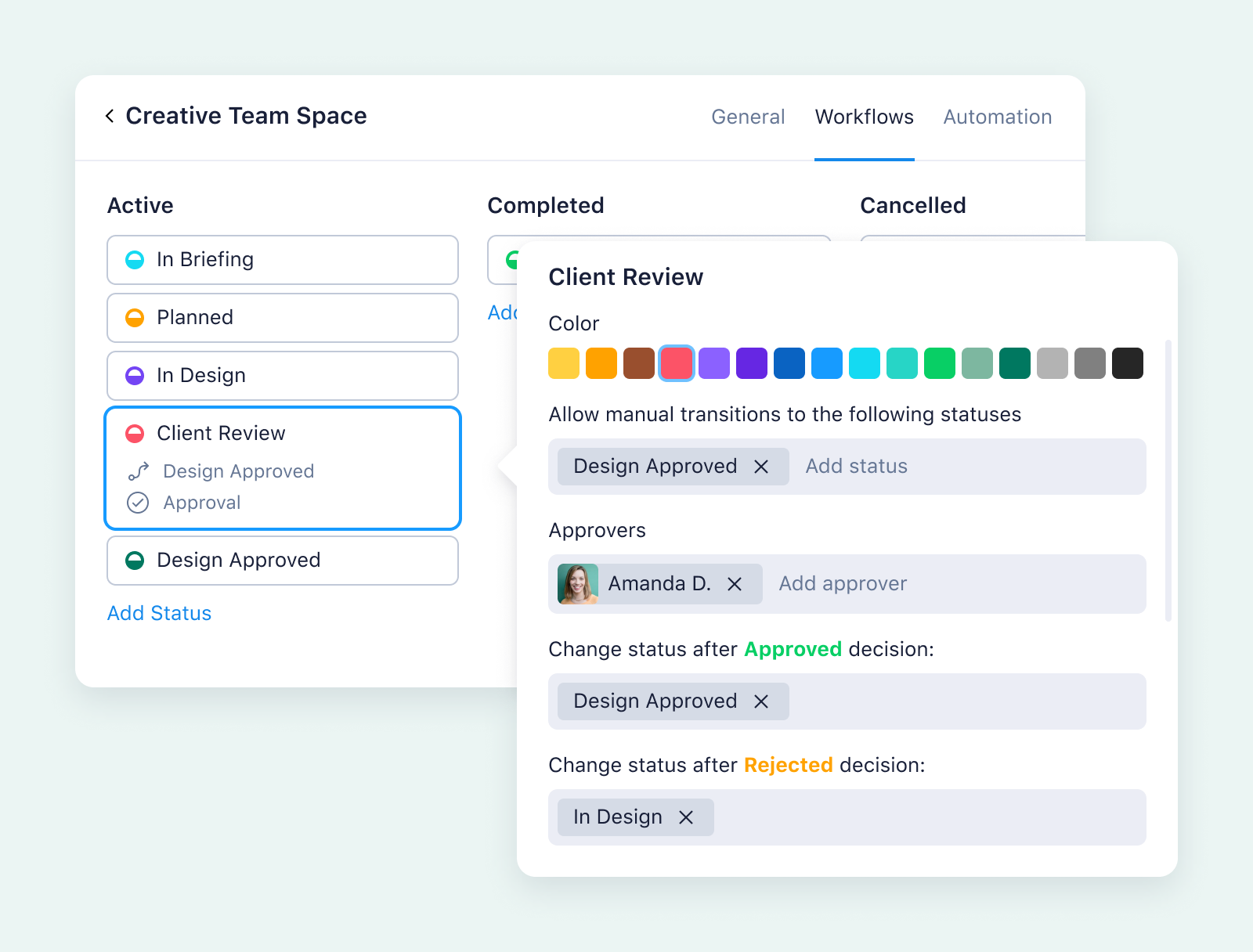Remove Design Approved from Approved decision status
The image size is (1253, 952).
click(x=760, y=701)
